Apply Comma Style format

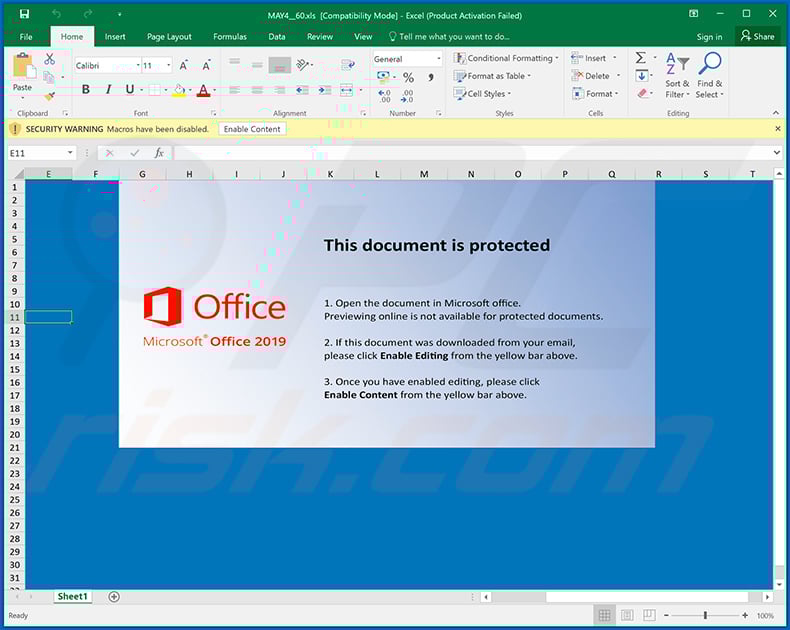(431, 78)
